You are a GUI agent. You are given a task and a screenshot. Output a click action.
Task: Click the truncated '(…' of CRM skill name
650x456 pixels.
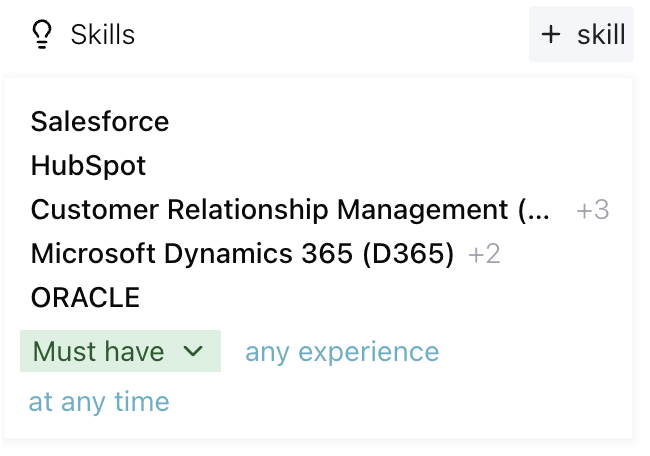tap(535, 211)
